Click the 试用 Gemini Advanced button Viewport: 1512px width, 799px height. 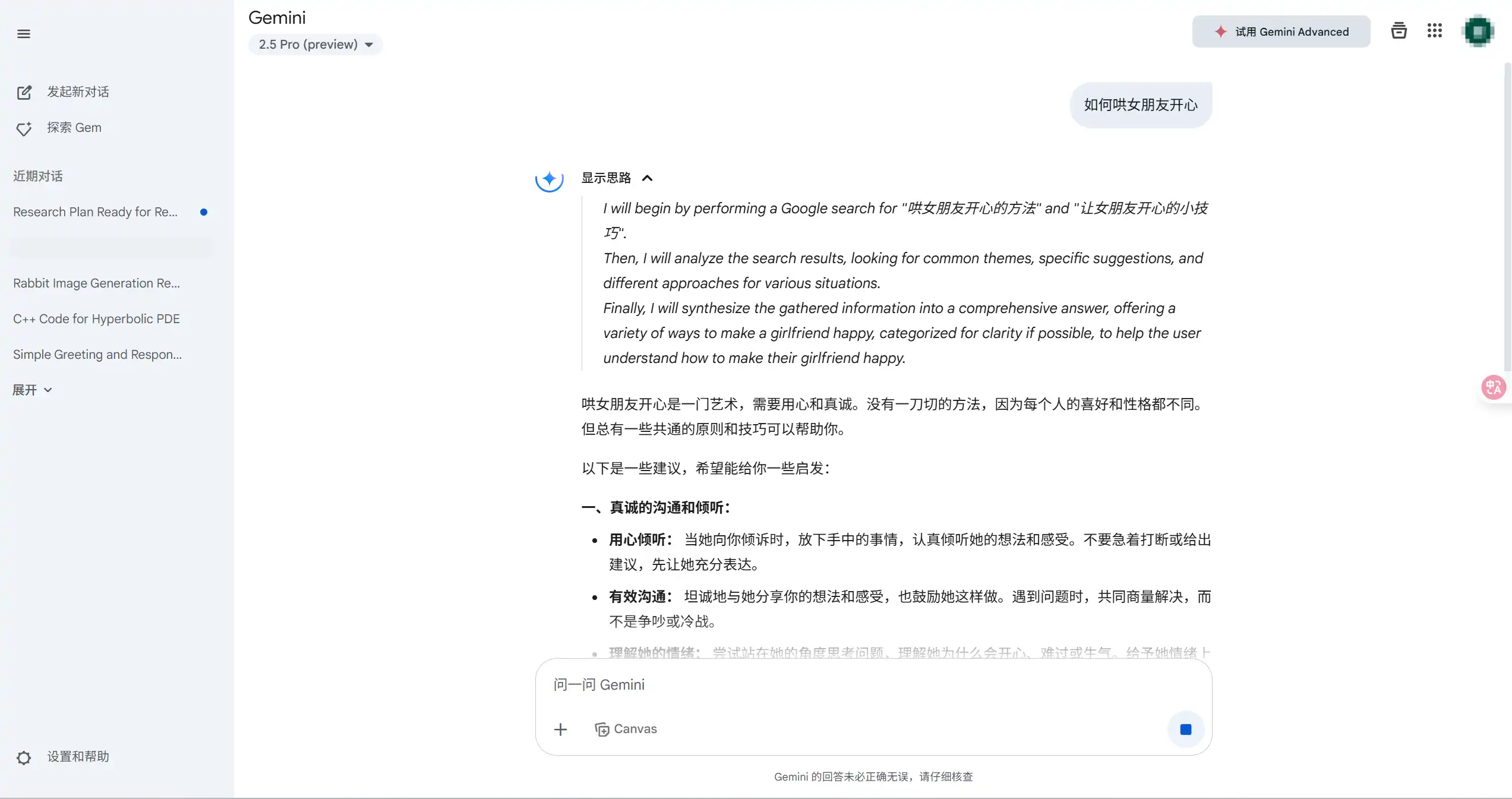[x=1281, y=31]
